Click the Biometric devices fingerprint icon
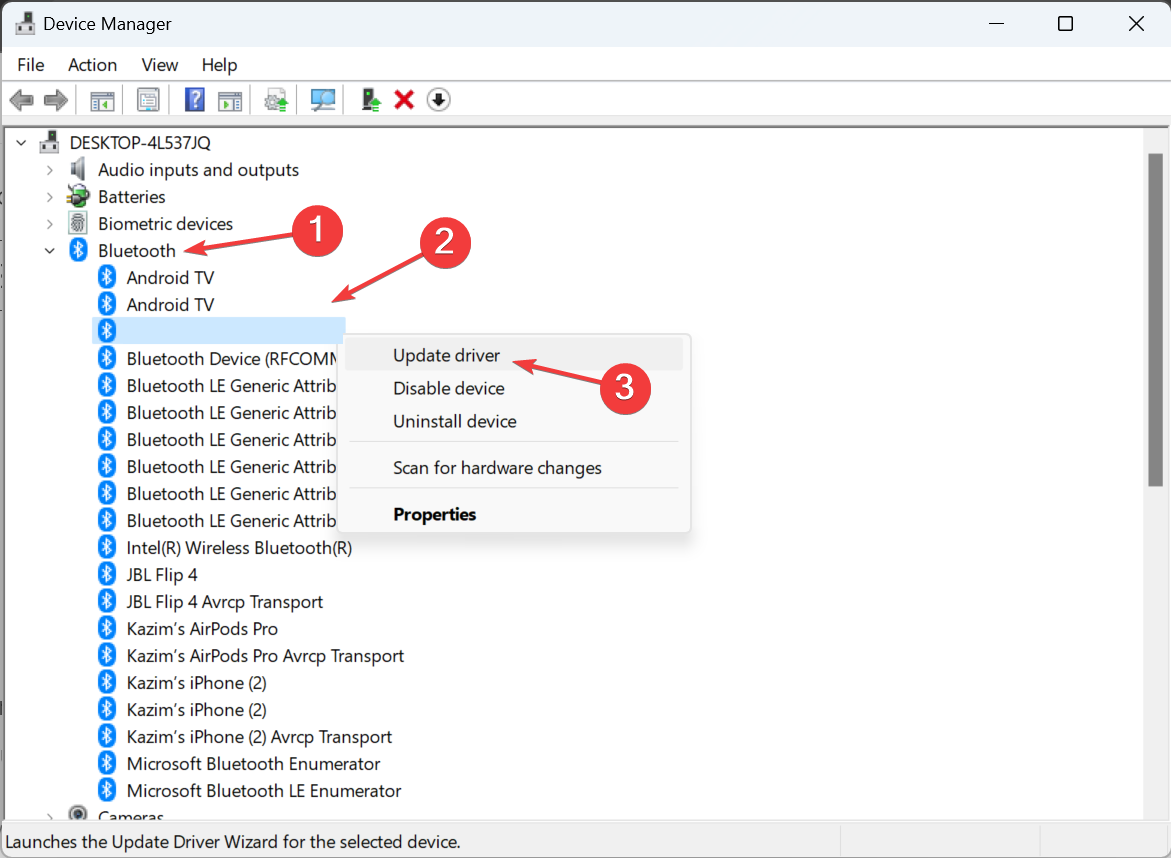This screenshot has height=858, width=1171. (x=78, y=223)
